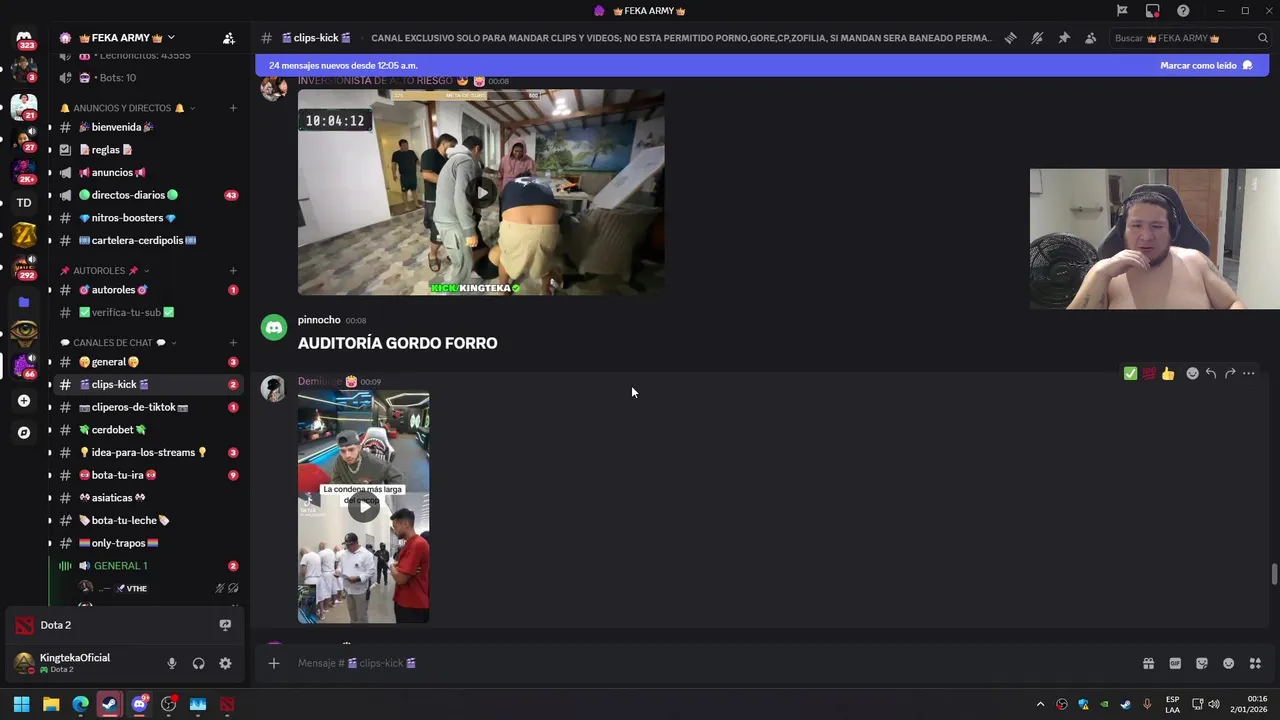Viewport: 1280px width, 720px height.
Task: Open the sticker picker icon
Action: click(1202, 663)
